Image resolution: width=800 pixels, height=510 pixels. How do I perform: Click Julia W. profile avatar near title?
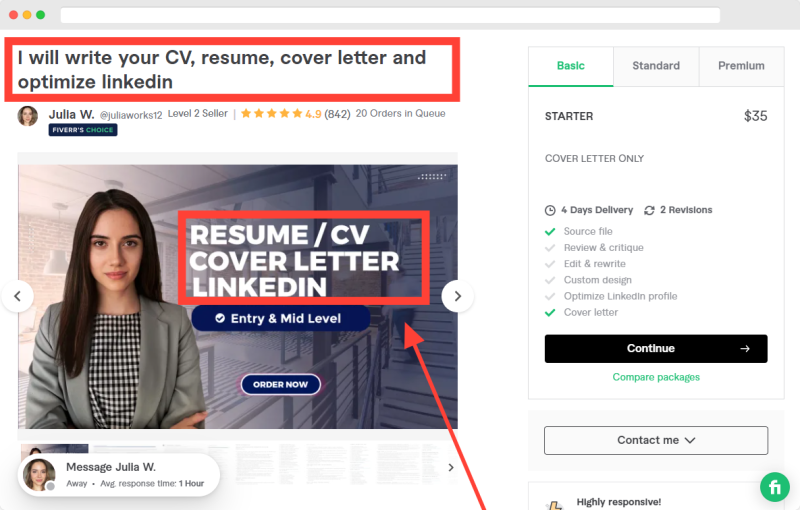tap(28, 116)
